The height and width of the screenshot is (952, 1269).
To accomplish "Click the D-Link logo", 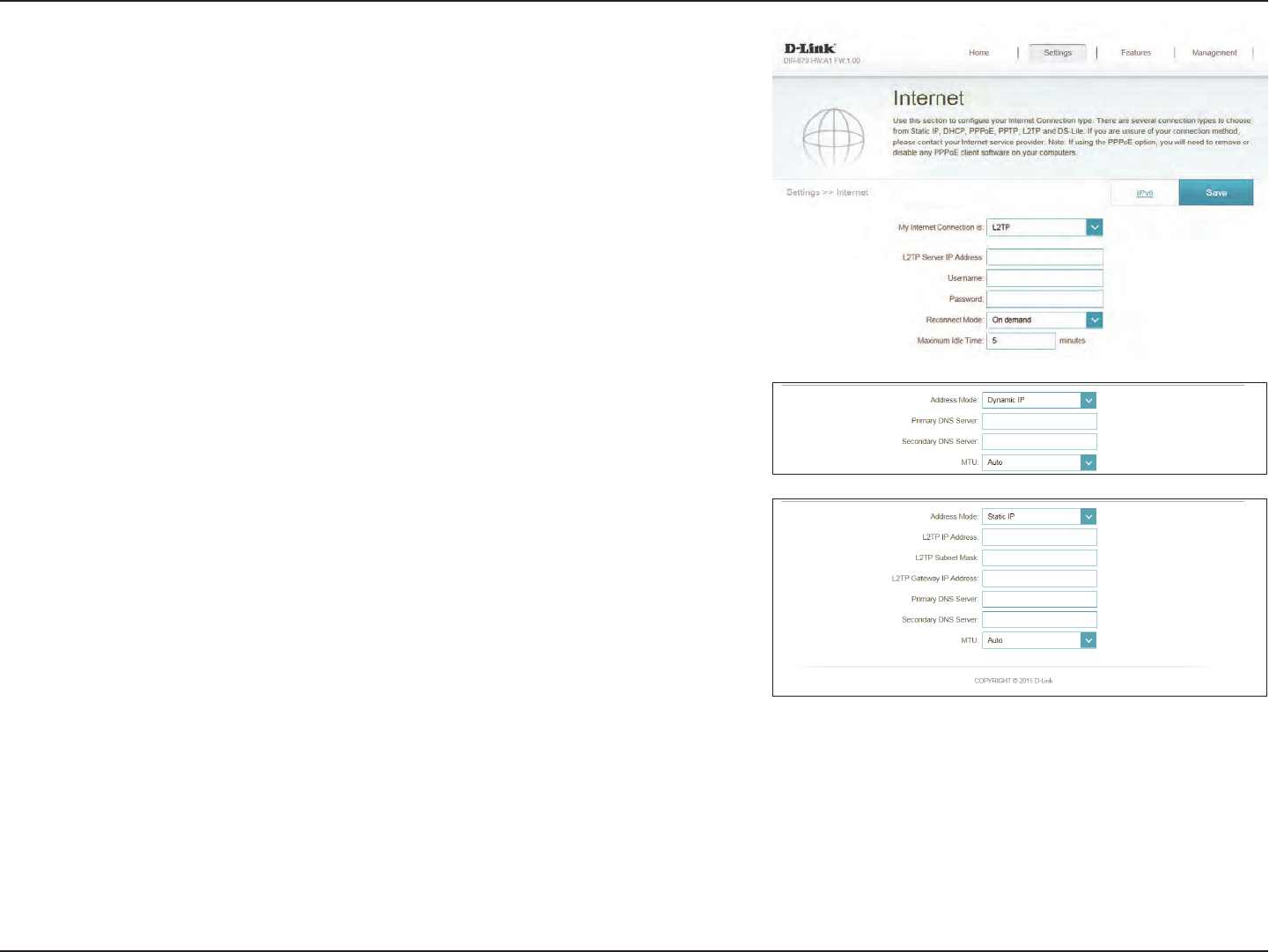I will click(x=809, y=48).
